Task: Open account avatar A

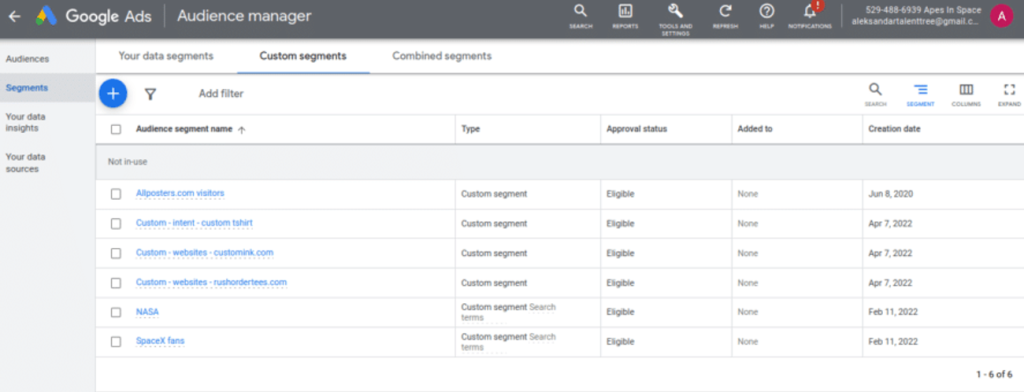Action: click(x=1001, y=16)
